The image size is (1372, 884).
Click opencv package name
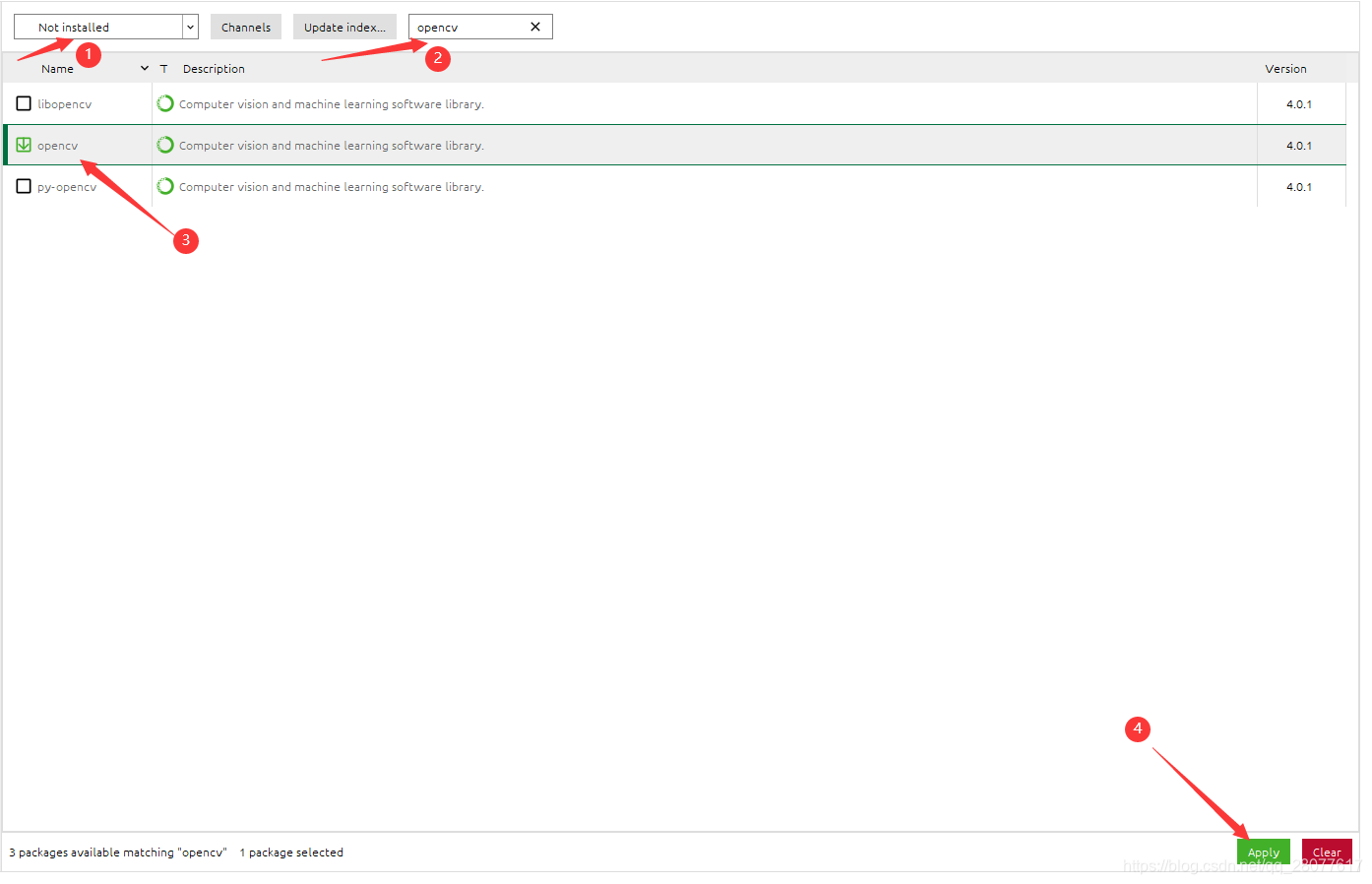tap(57, 146)
